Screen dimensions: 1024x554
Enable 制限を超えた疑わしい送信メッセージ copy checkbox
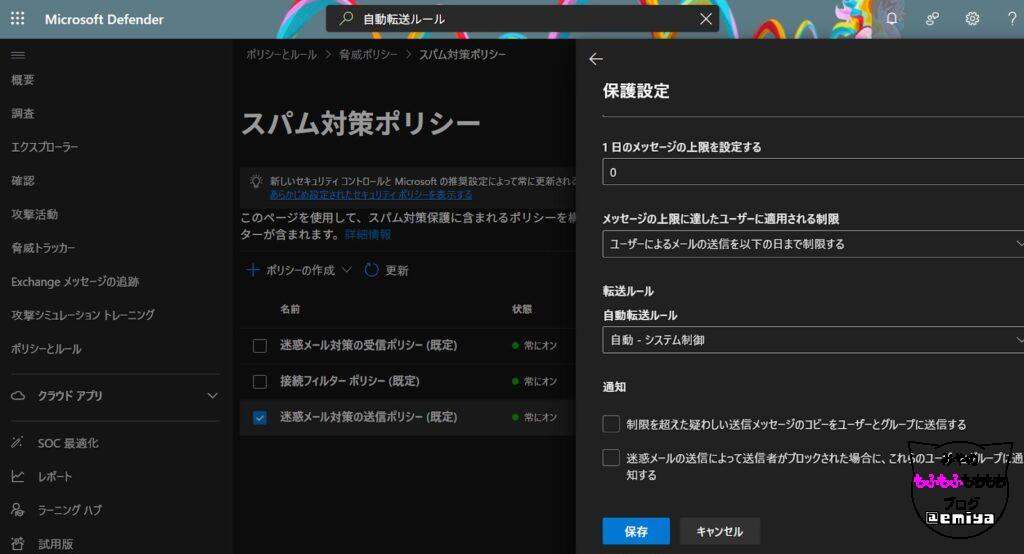(x=611, y=424)
